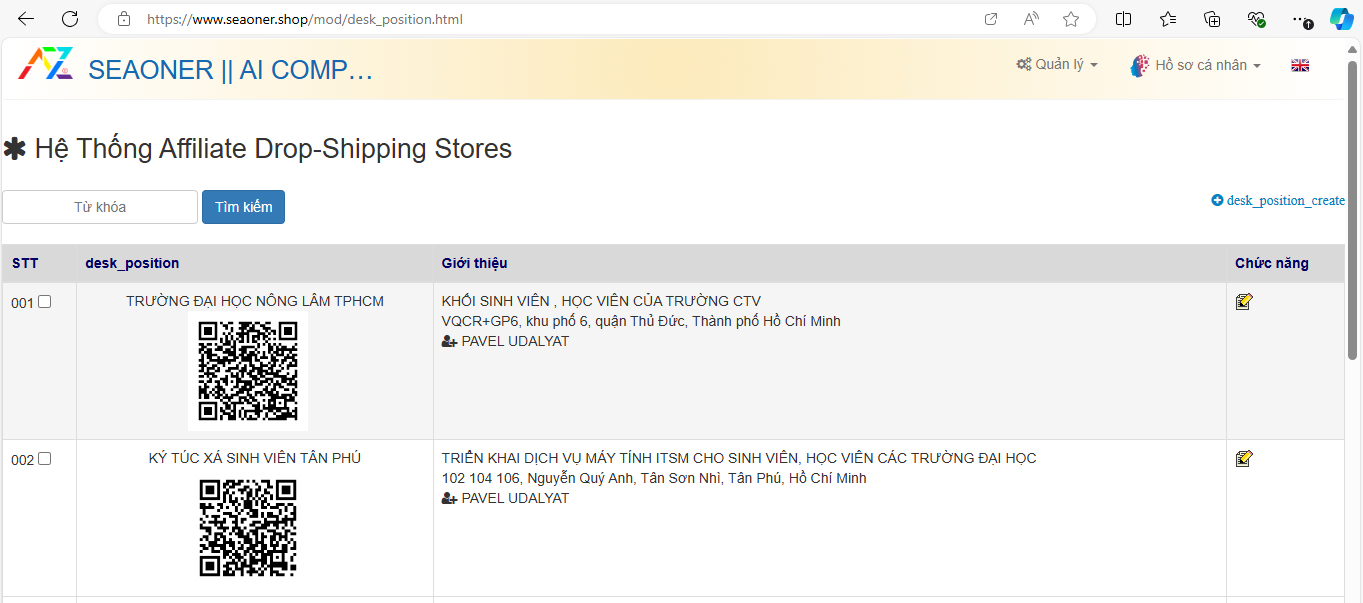Click the edit icon for row 001

click(x=1244, y=301)
